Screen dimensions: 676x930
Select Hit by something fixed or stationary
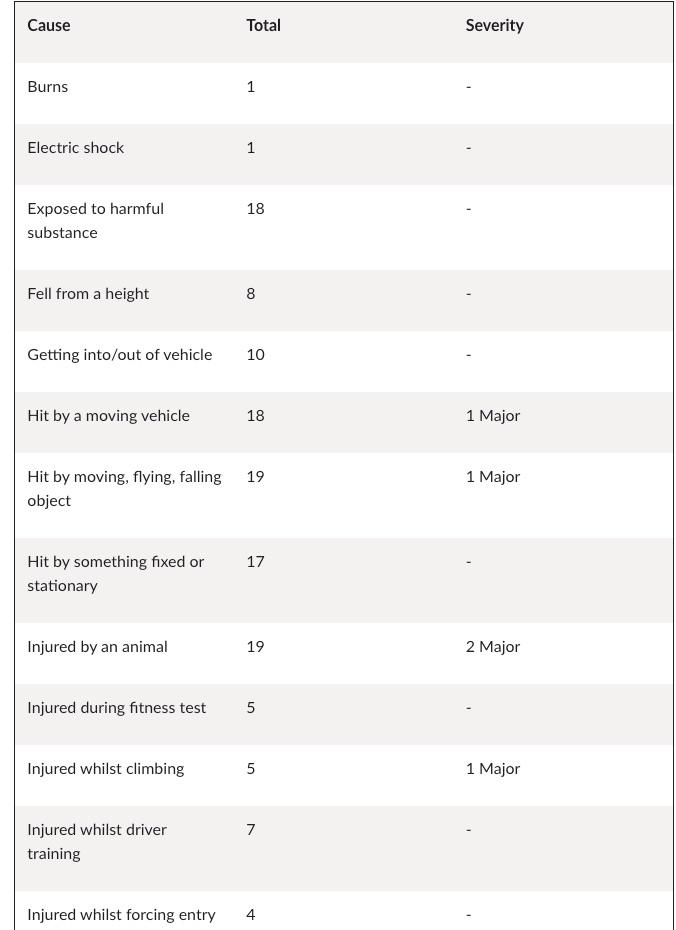(x=115, y=574)
